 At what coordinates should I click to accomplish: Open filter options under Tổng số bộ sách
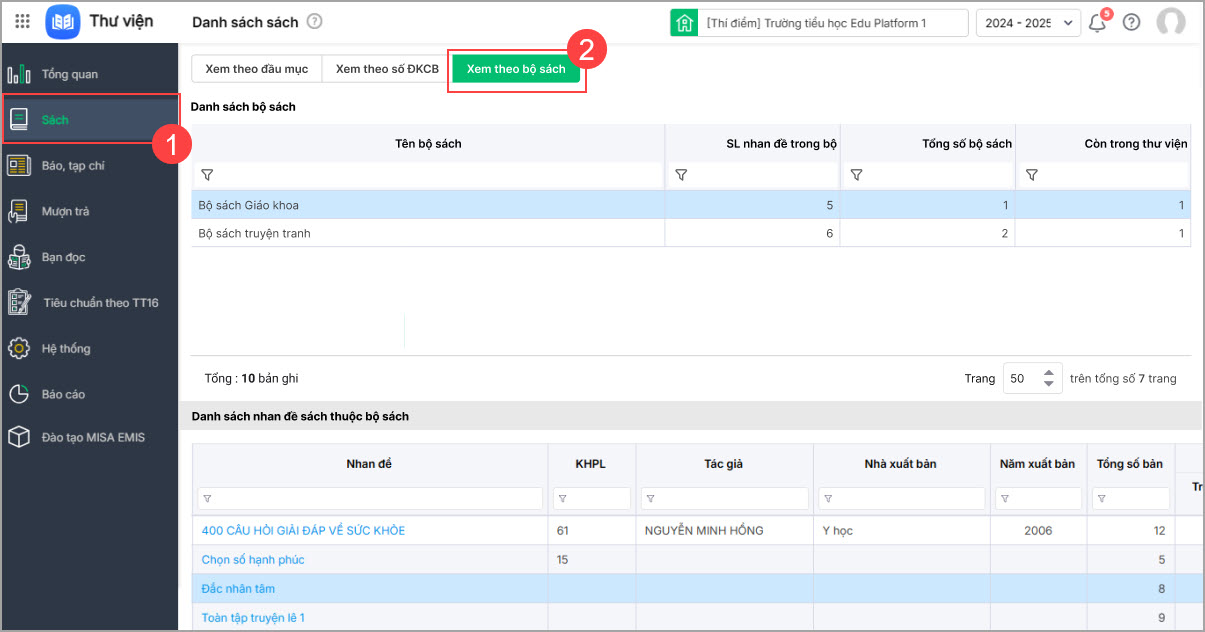[x=856, y=175]
